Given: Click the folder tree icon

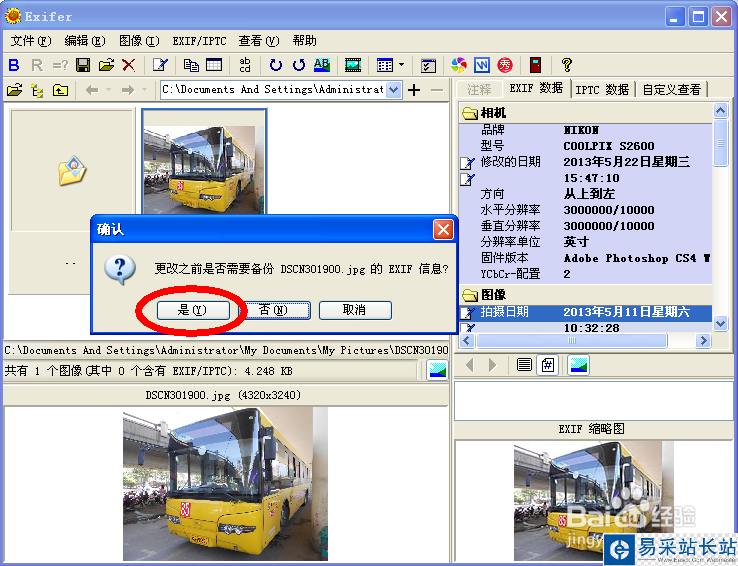Looking at the screenshot, I should click(x=37, y=90).
